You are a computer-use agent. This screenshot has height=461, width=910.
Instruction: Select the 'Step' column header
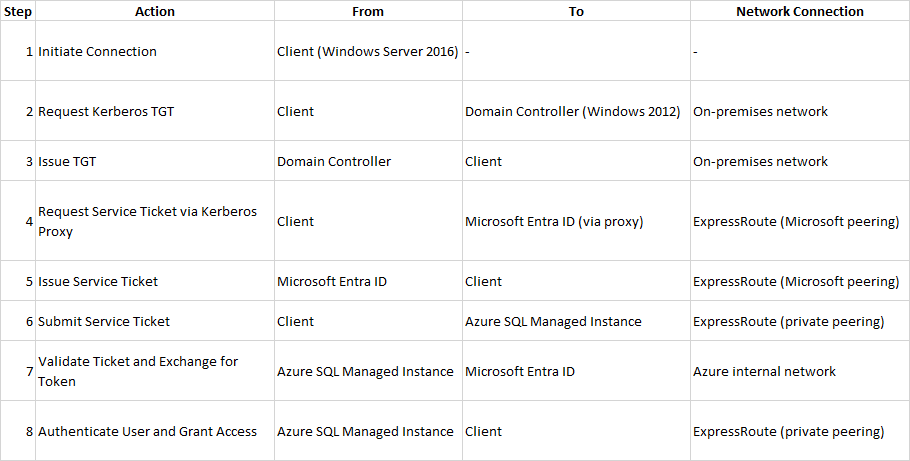coord(17,11)
